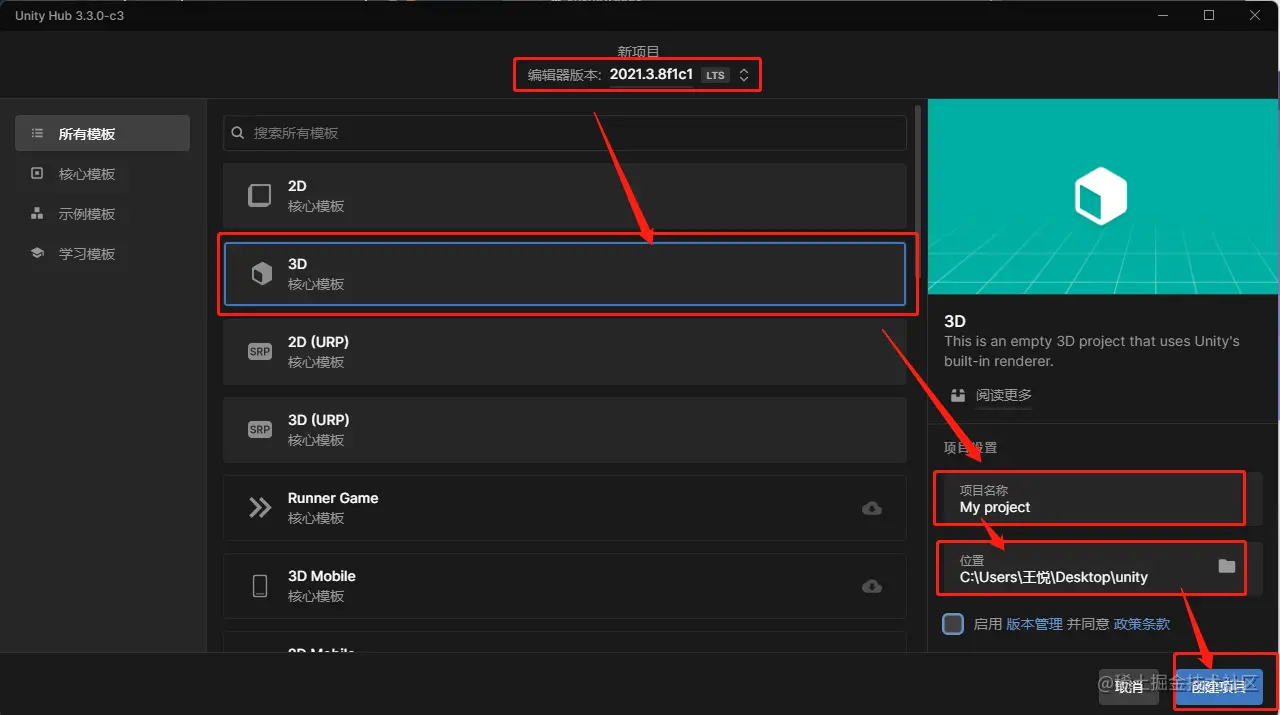Click the All Templates list icon
Viewport: 1280px width, 715px height.
pyautogui.click(x=37, y=133)
